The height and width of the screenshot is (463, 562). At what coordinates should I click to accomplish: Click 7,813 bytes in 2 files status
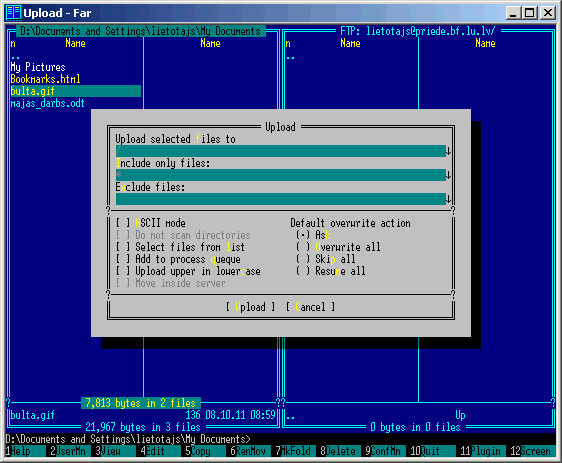(140, 403)
